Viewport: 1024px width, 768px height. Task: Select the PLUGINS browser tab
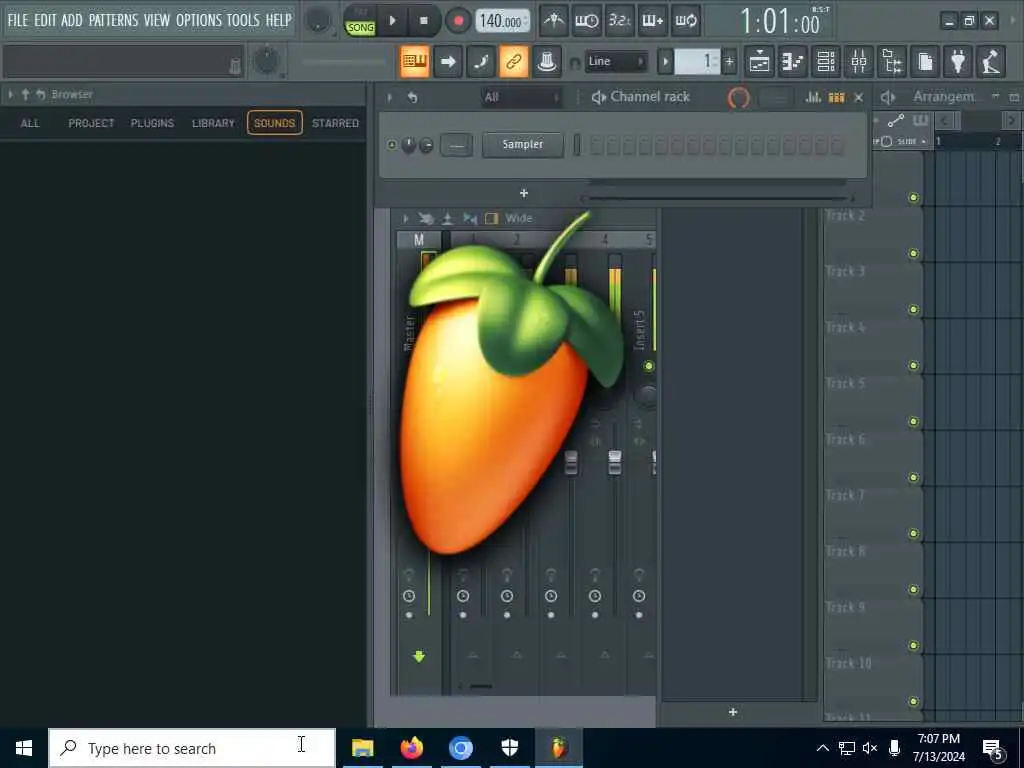[152, 123]
